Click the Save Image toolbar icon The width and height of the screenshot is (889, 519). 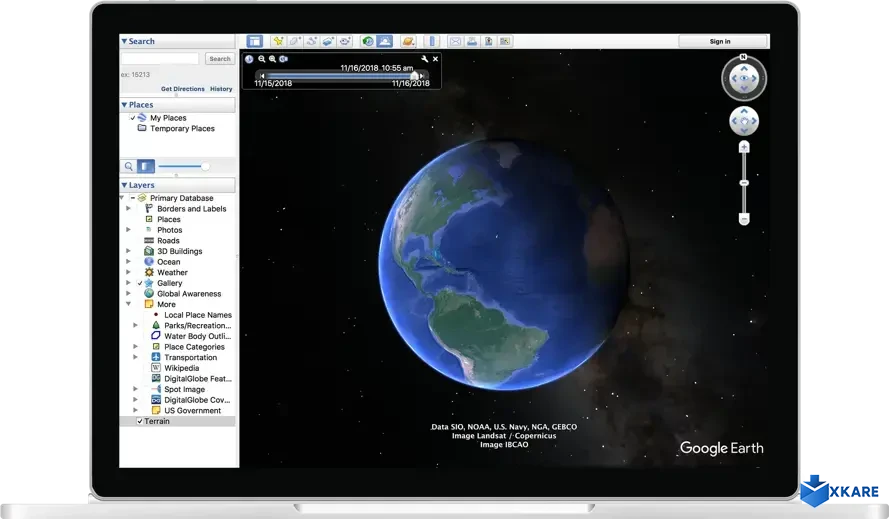click(x=488, y=41)
